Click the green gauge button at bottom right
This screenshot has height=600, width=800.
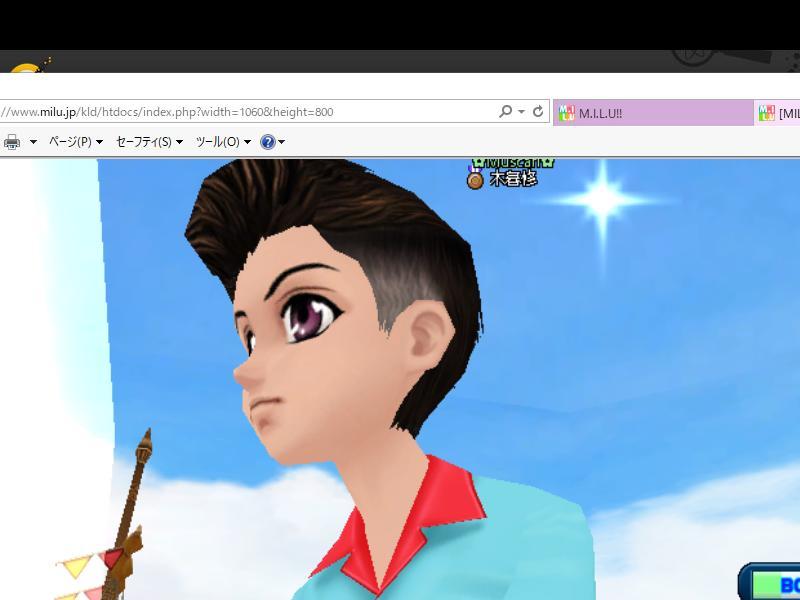click(774, 584)
